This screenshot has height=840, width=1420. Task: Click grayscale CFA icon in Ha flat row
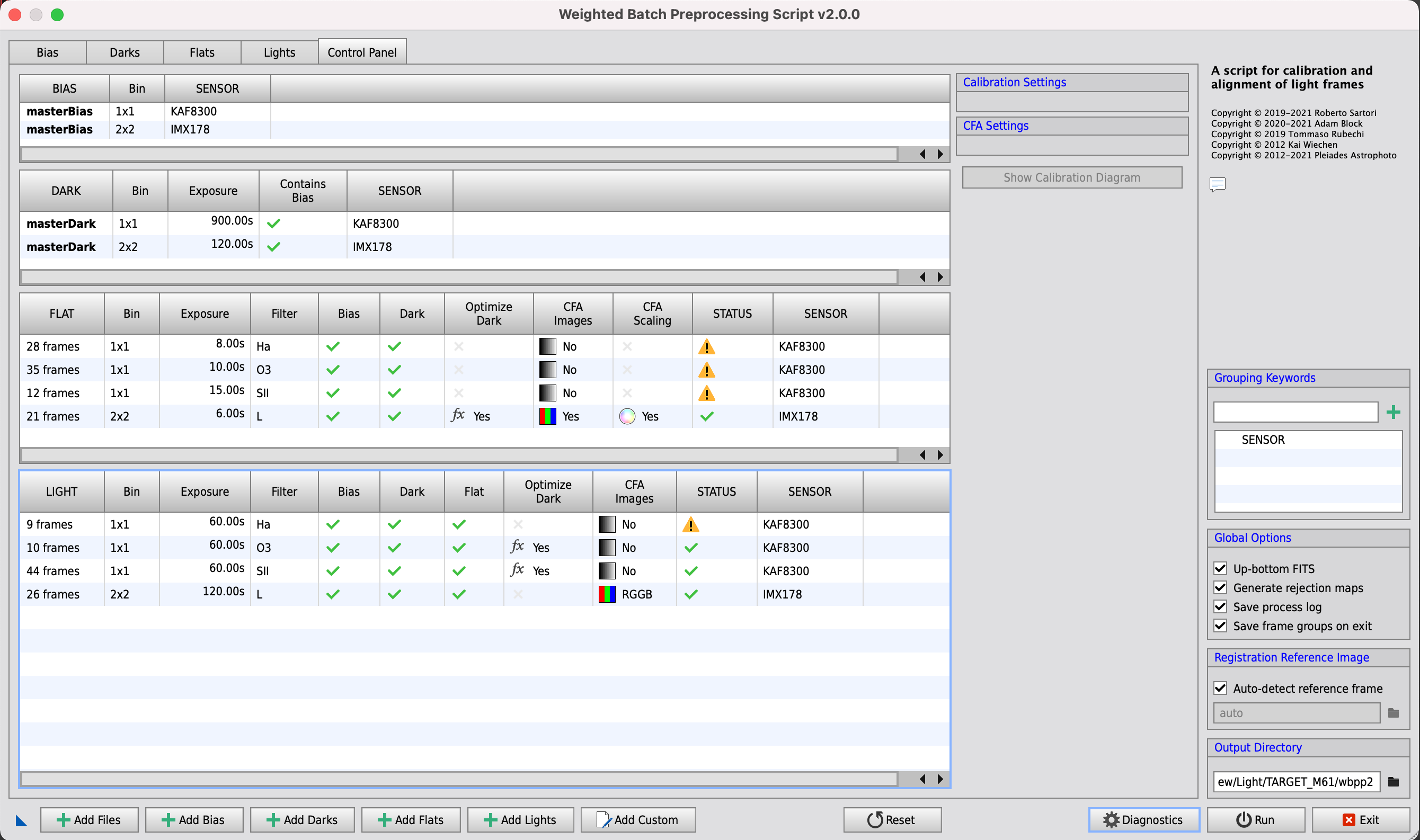[x=547, y=346]
